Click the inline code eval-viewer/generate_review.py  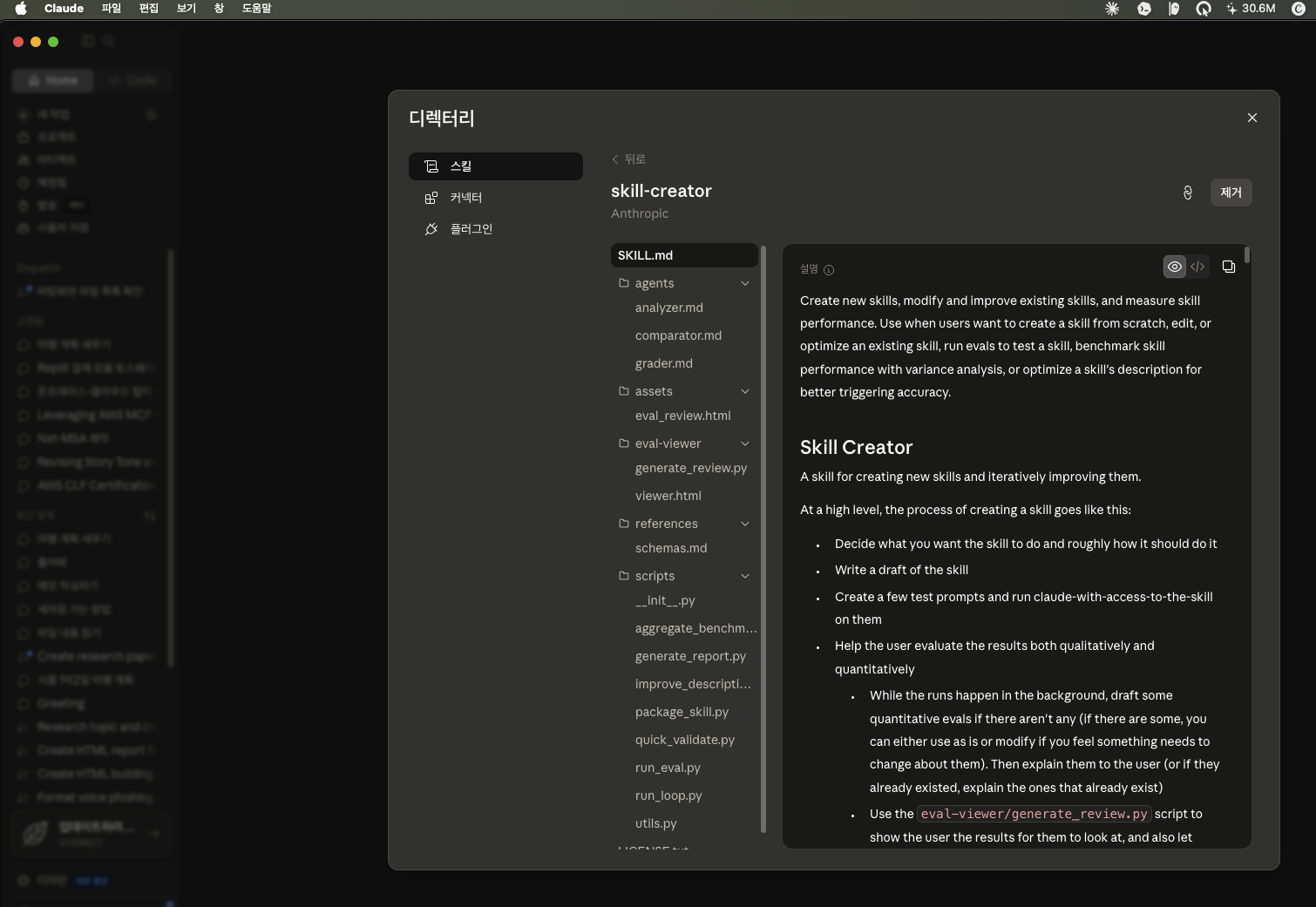click(x=1034, y=814)
